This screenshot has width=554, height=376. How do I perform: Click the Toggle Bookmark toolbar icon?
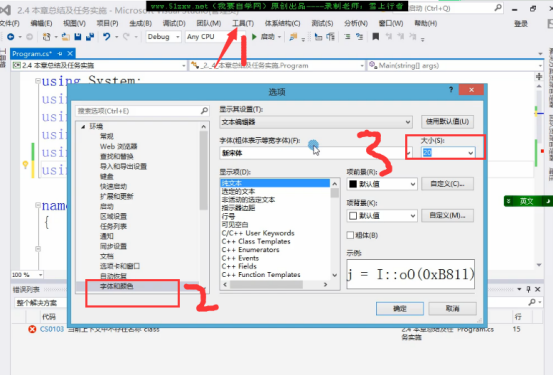376,37
